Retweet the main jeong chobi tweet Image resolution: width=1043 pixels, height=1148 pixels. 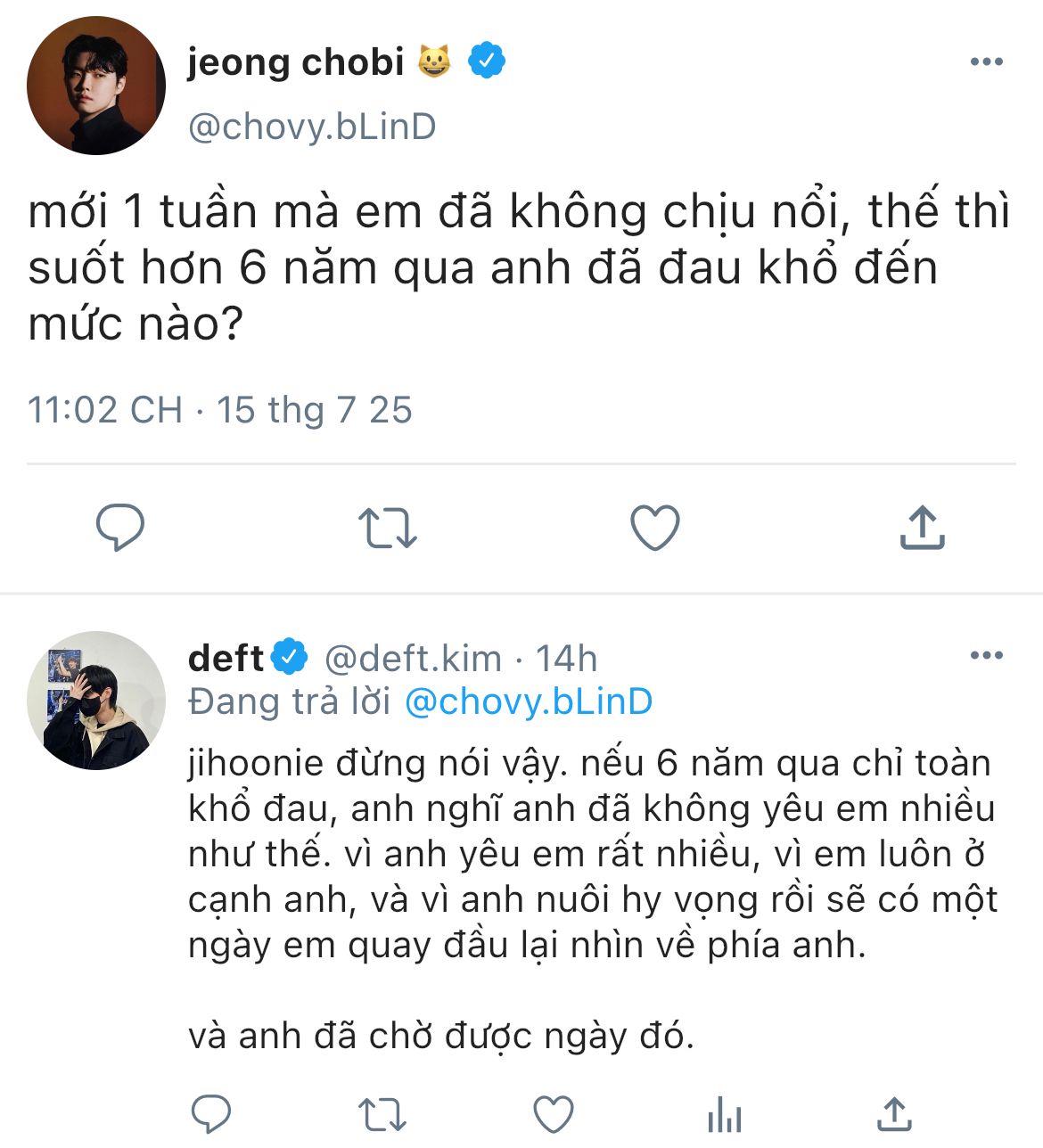coord(387,527)
